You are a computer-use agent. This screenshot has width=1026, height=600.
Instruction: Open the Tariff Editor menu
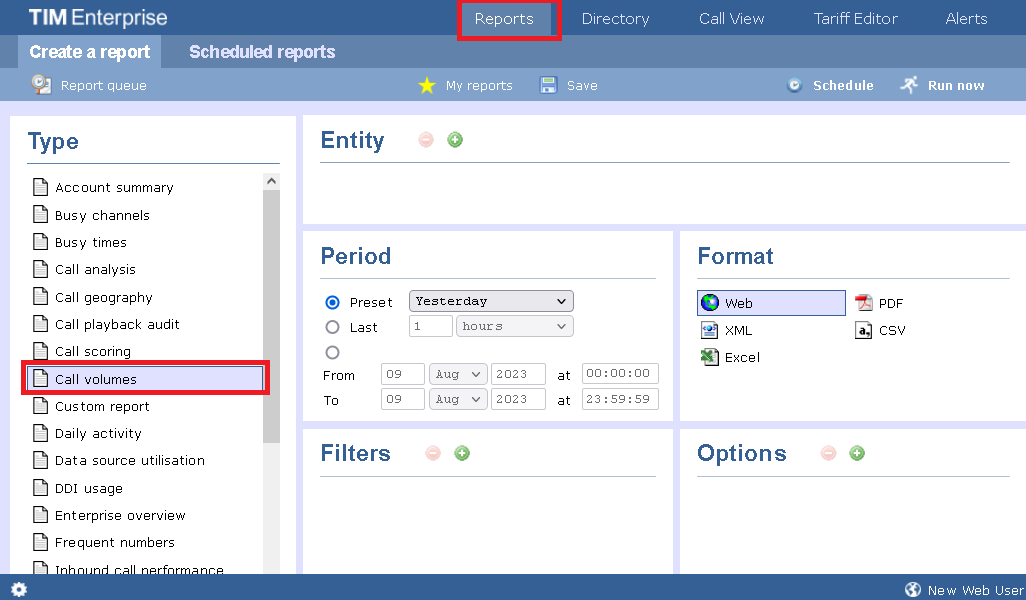pyautogui.click(x=855, y=18)
